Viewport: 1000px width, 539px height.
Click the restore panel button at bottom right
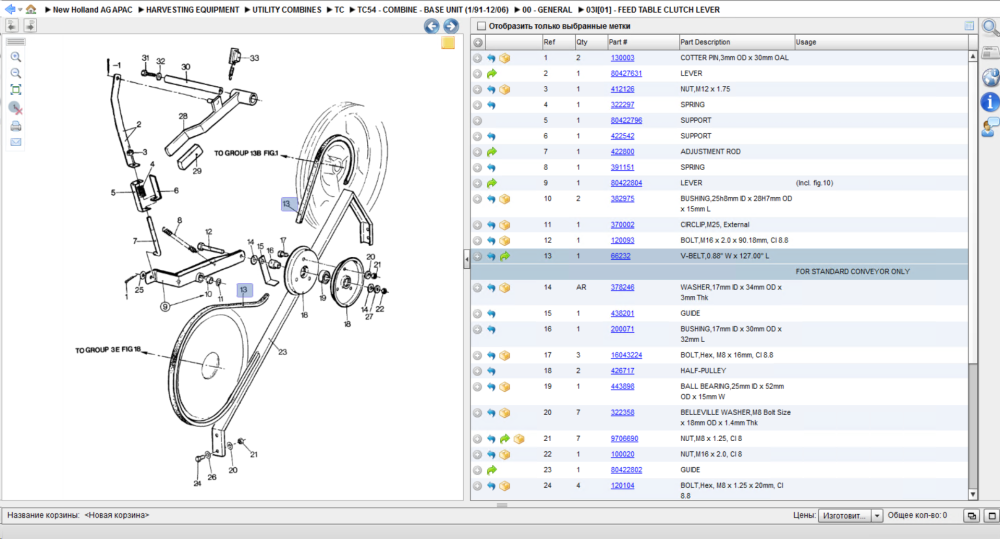(x=971, y=515)
